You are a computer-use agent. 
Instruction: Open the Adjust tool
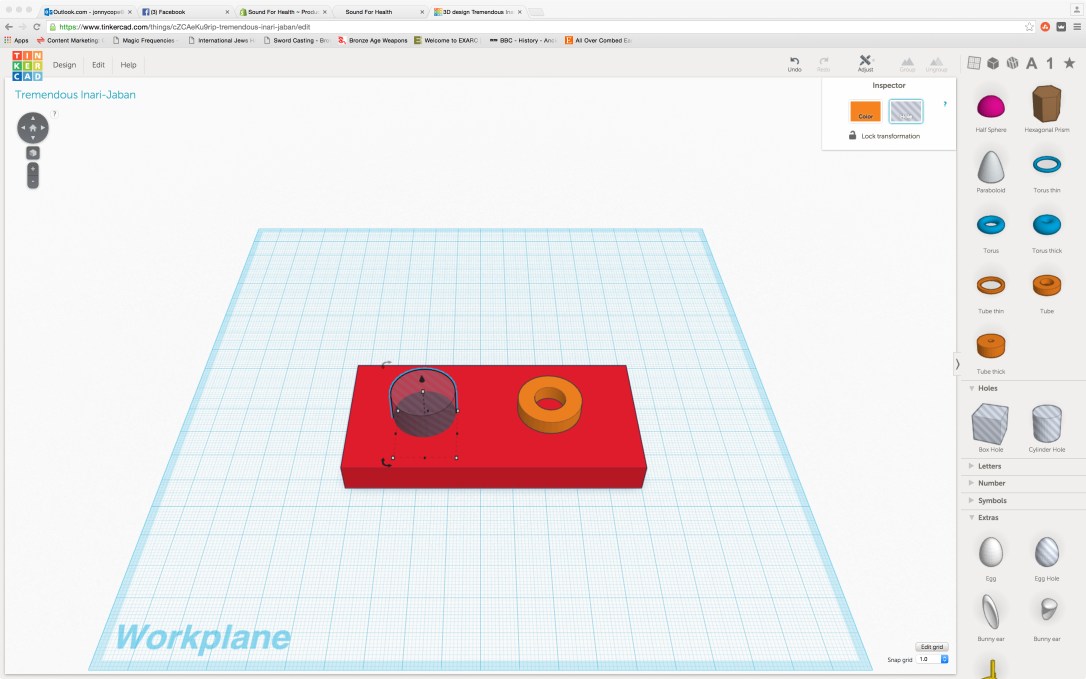pyautogui.click(x=865, y=62)
